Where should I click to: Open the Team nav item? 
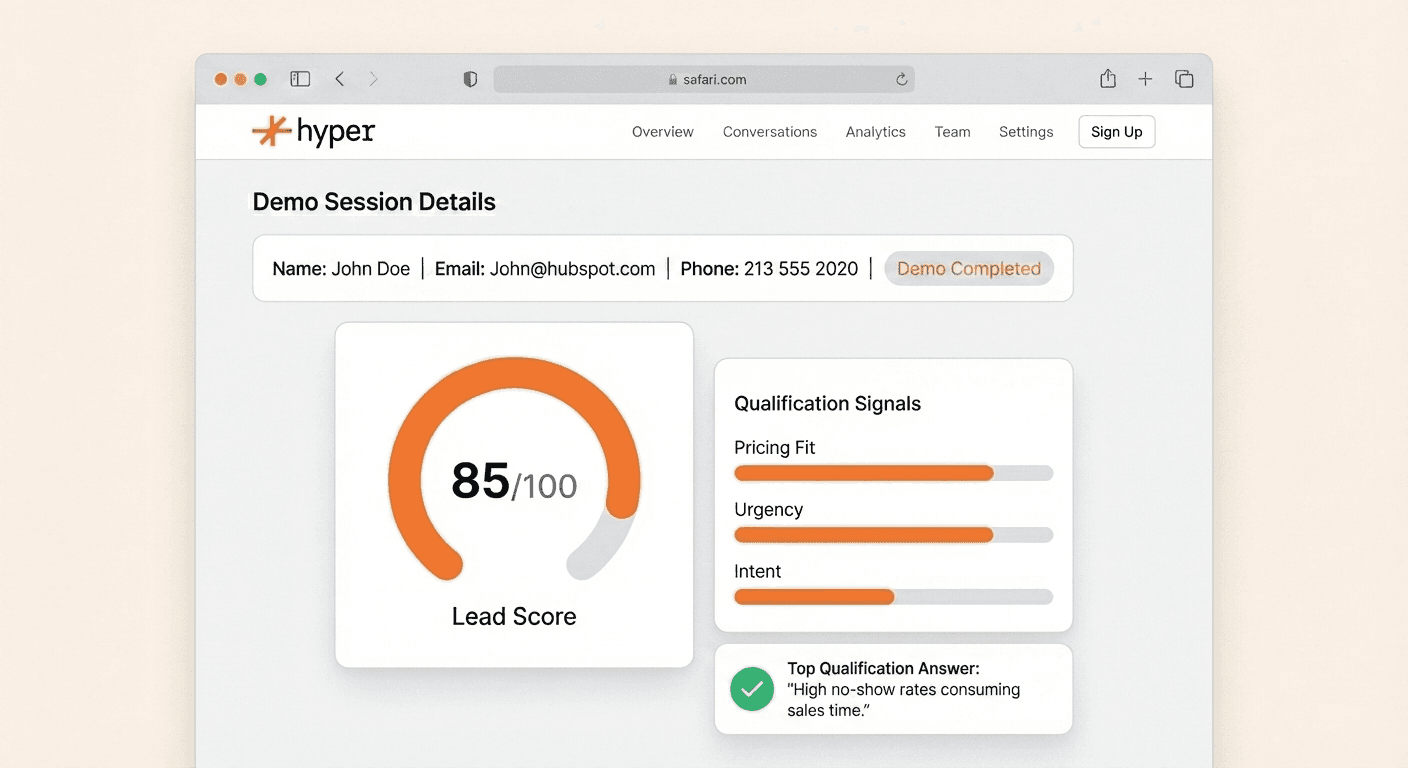point(953,132)
